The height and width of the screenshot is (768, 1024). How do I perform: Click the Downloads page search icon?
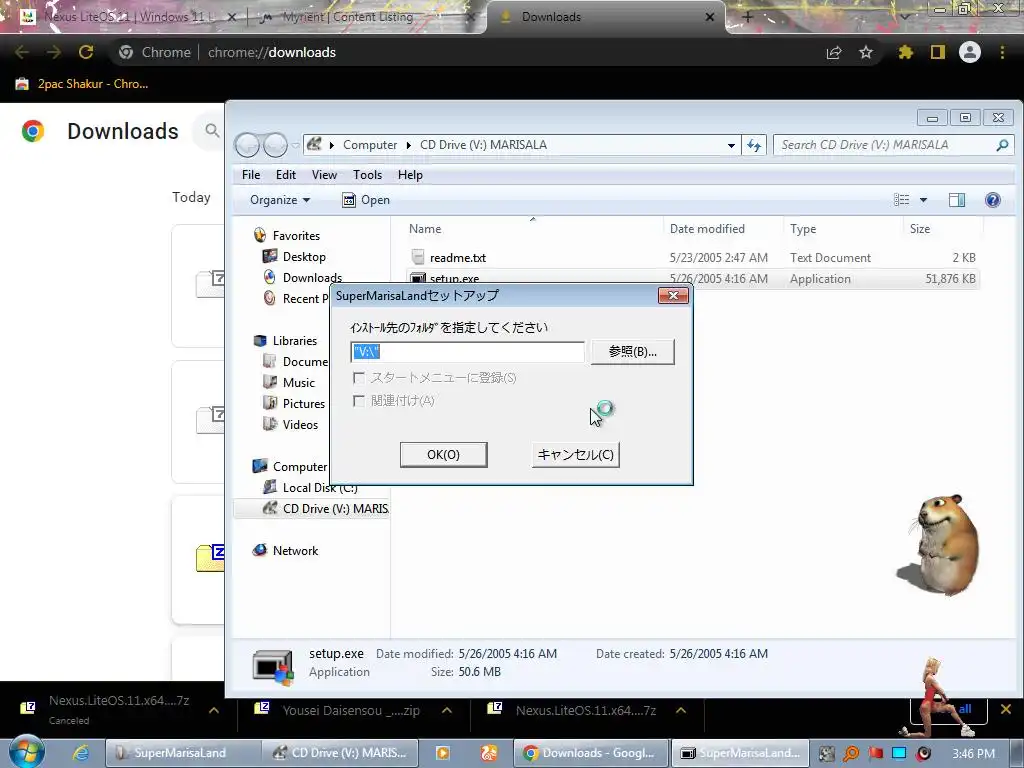212,131
